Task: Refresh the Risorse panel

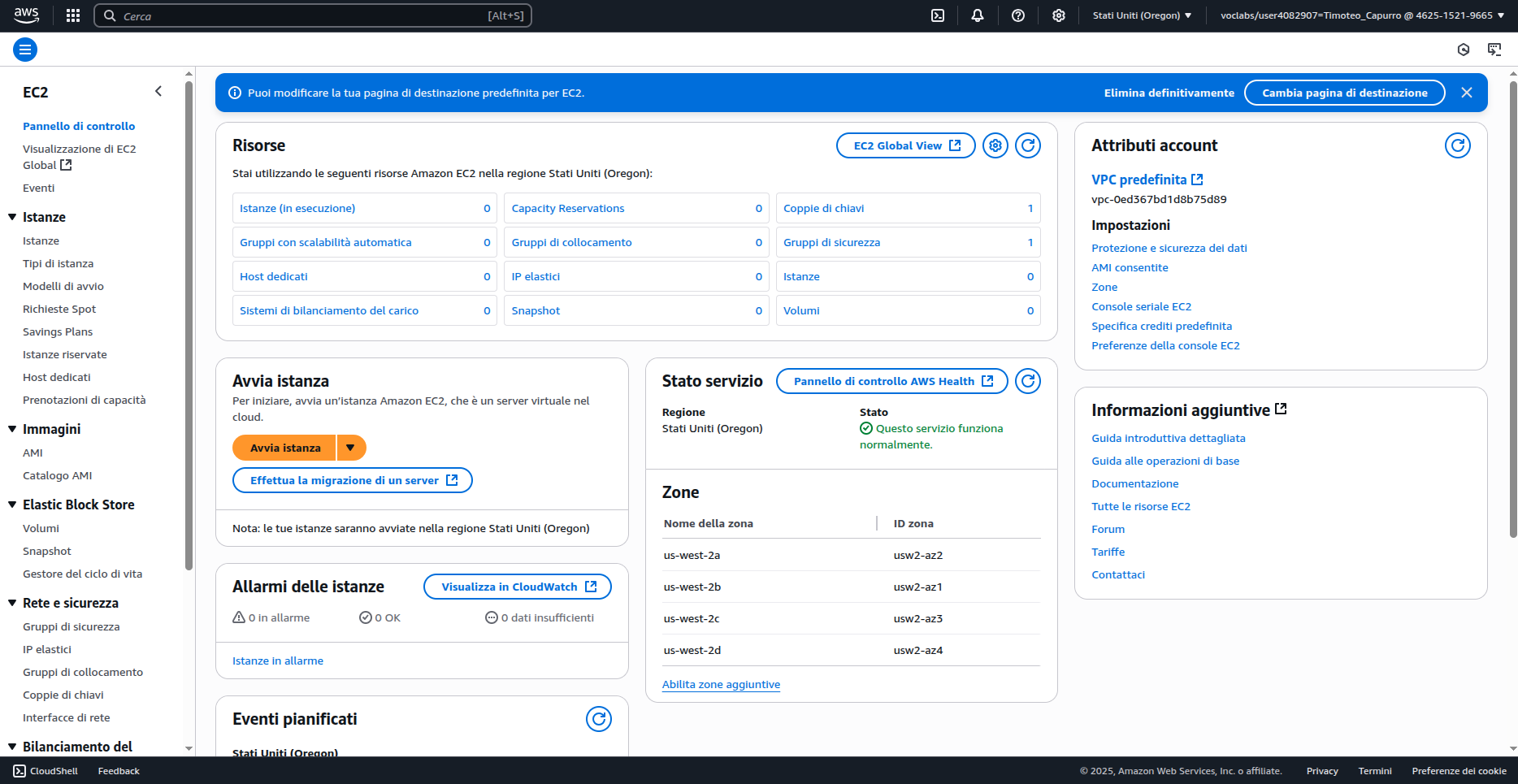Action: click(1028, 145)
